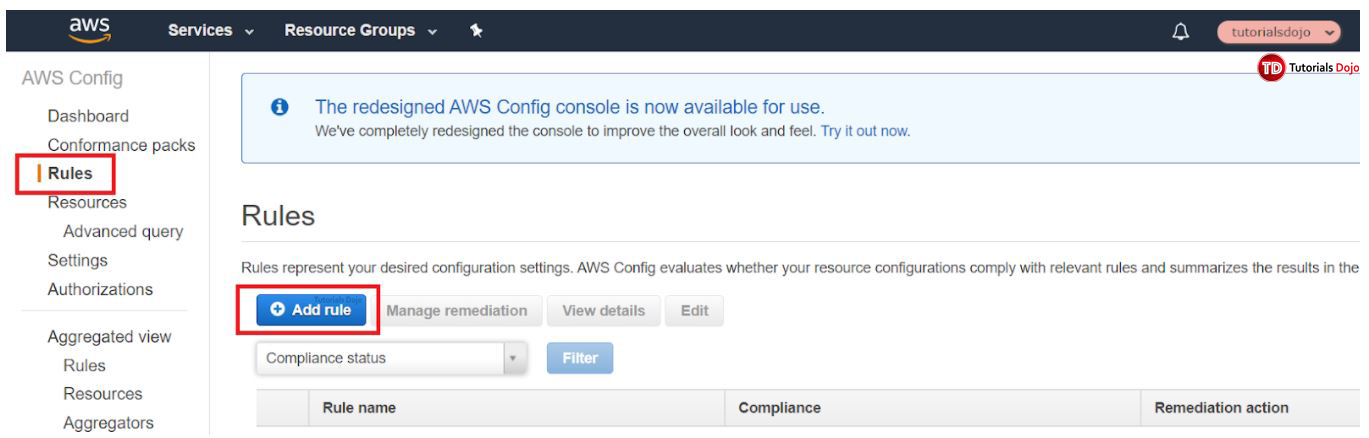Click the info icon in the banner
1369x438 pixels.
(x=281, y=107)
